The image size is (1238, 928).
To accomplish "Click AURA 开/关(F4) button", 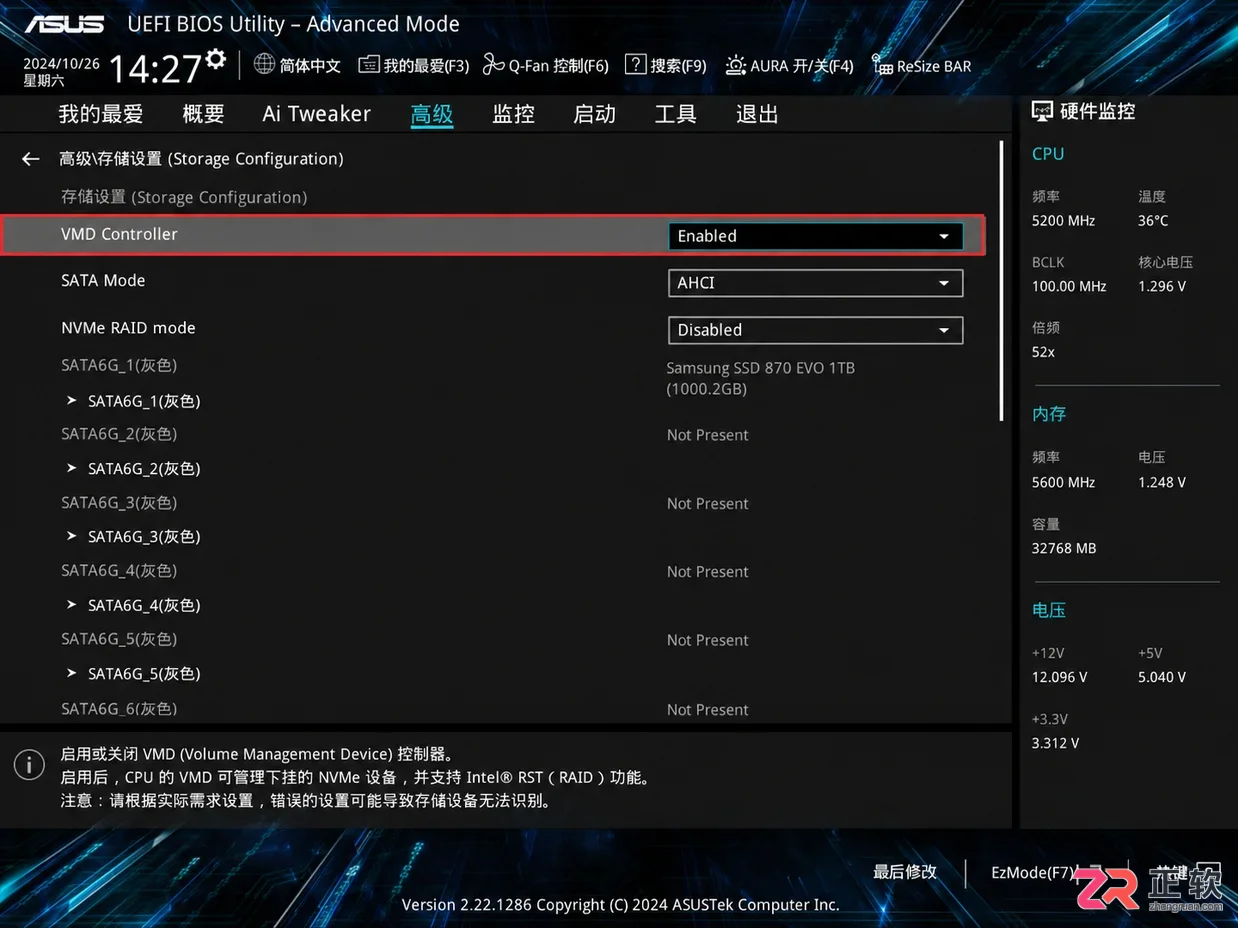I will [802, 66].
